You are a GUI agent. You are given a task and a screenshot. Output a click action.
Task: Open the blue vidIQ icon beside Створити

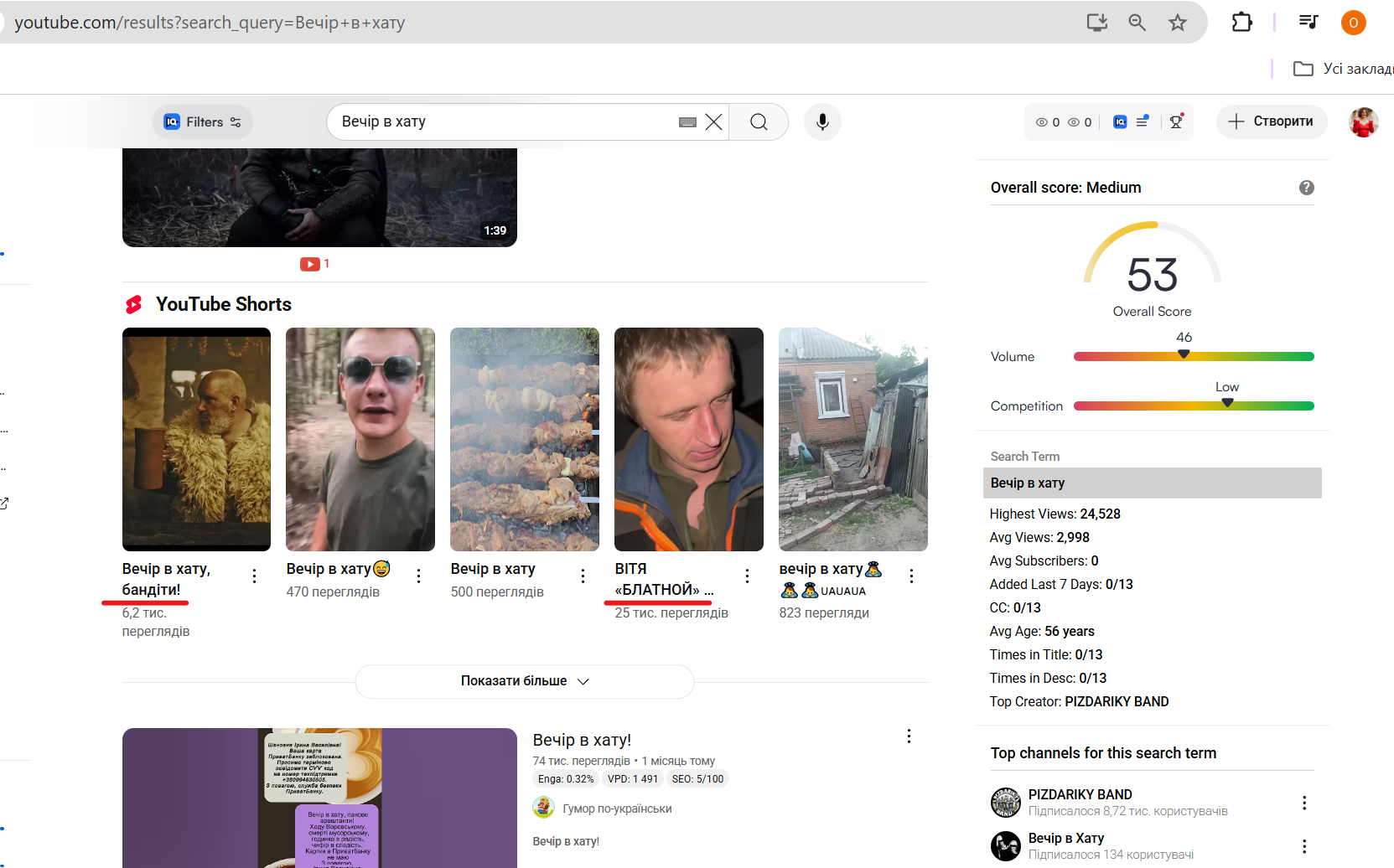tap(1120, 122)
